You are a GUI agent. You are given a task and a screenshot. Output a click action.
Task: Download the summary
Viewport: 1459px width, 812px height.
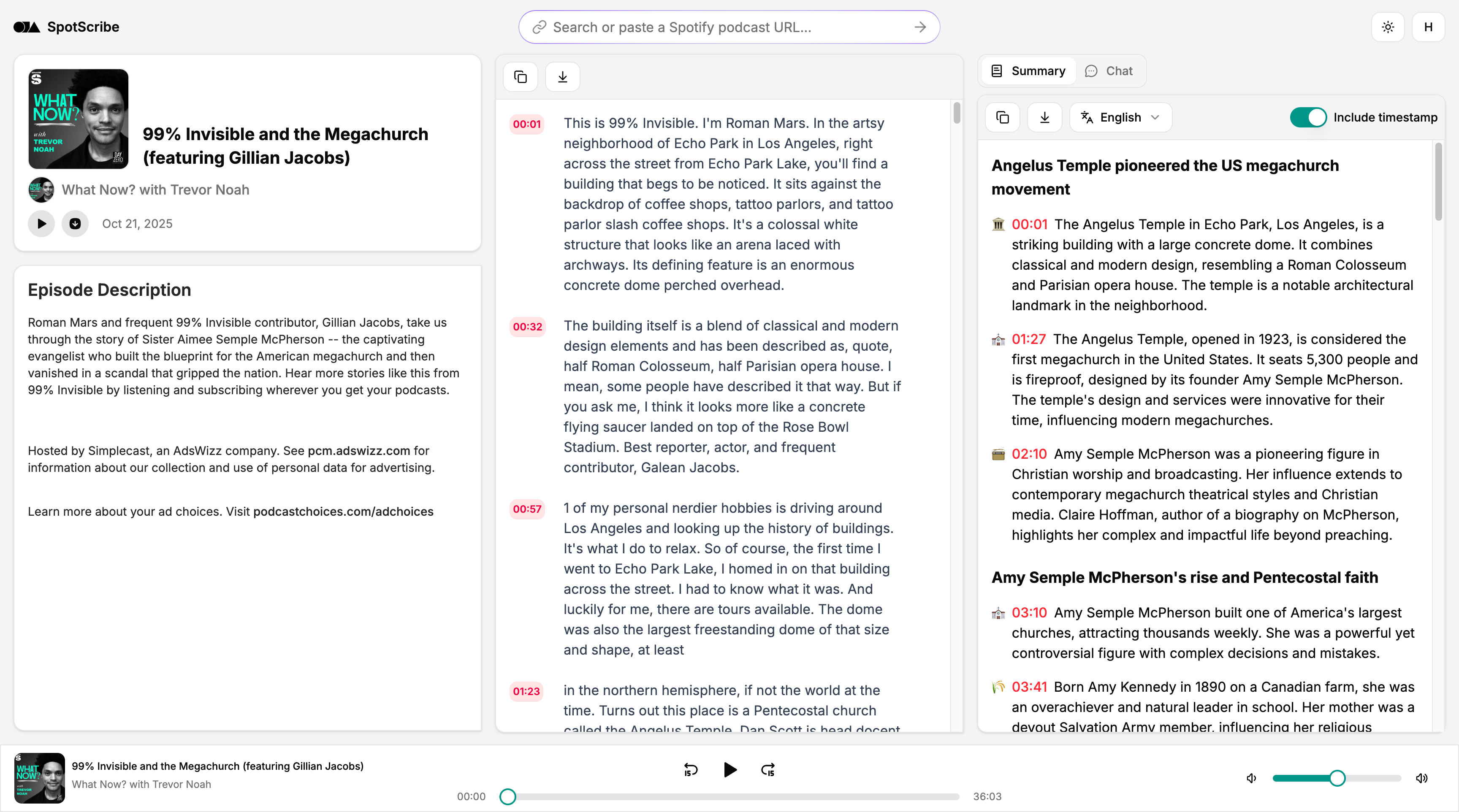click(1044, 117)
